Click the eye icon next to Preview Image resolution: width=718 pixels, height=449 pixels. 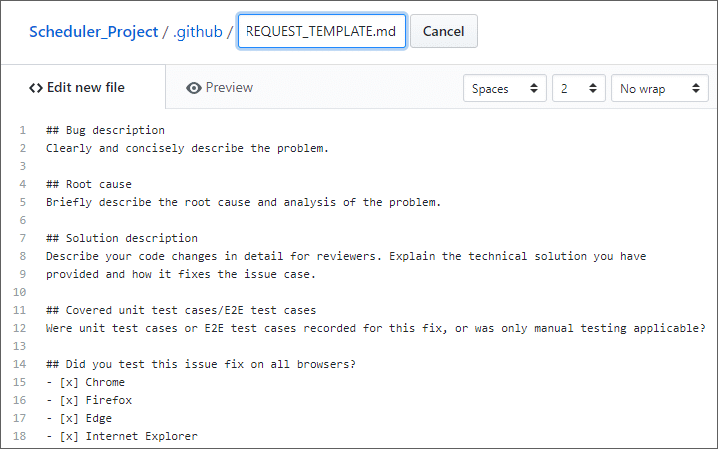point(194,88)
